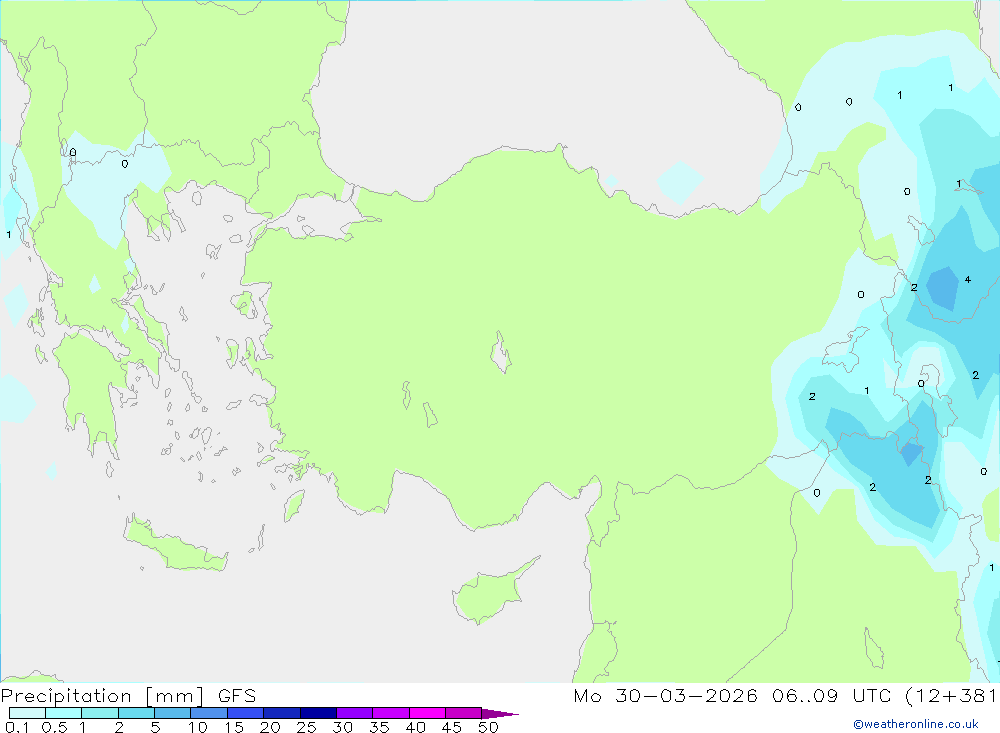This screenshot has height=733, width=1000.
Task: Click the '15' legend scale label
Action: tap(234, 727)
